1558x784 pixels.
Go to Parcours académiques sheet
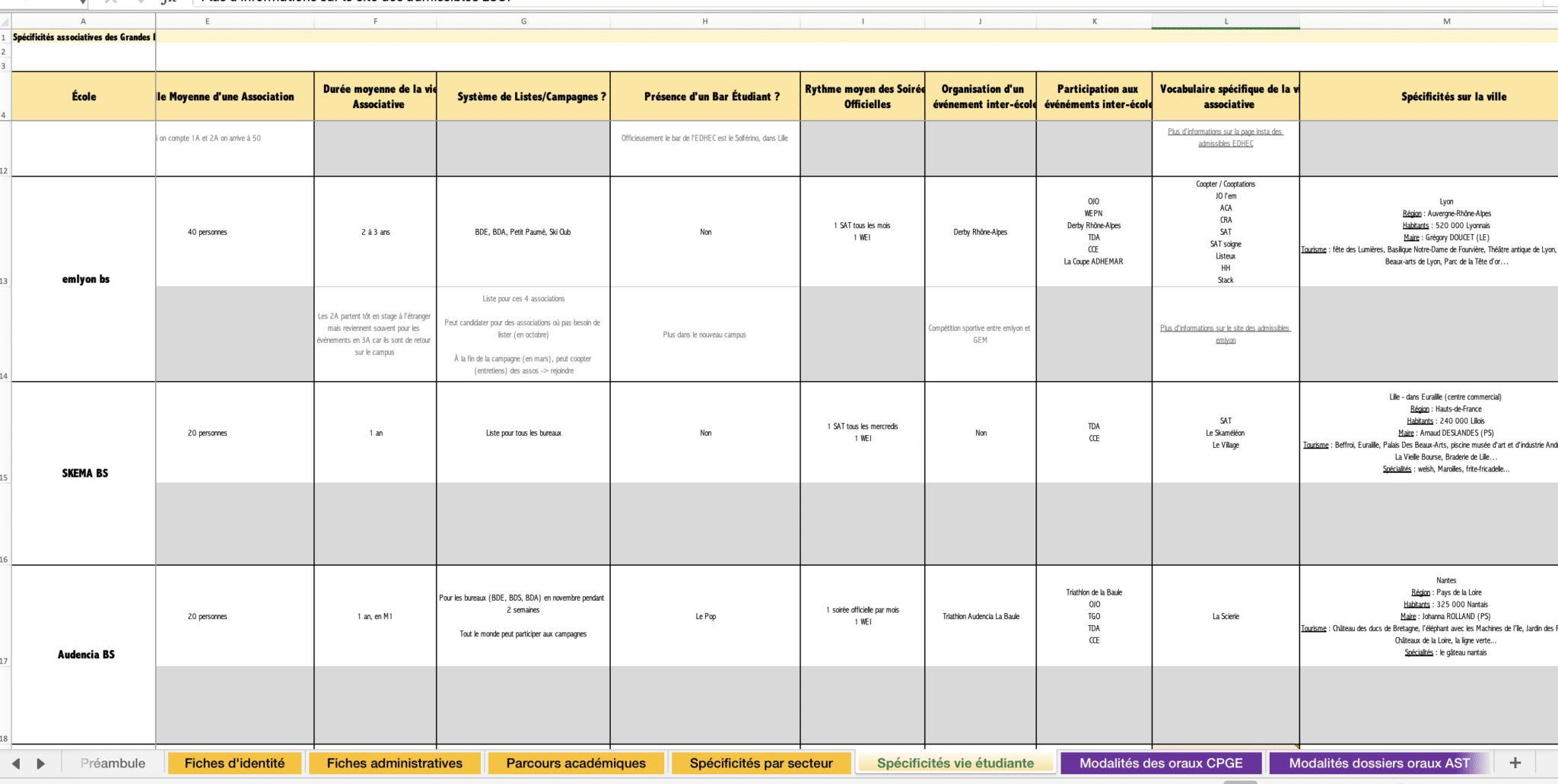click(x=576, y=763)
